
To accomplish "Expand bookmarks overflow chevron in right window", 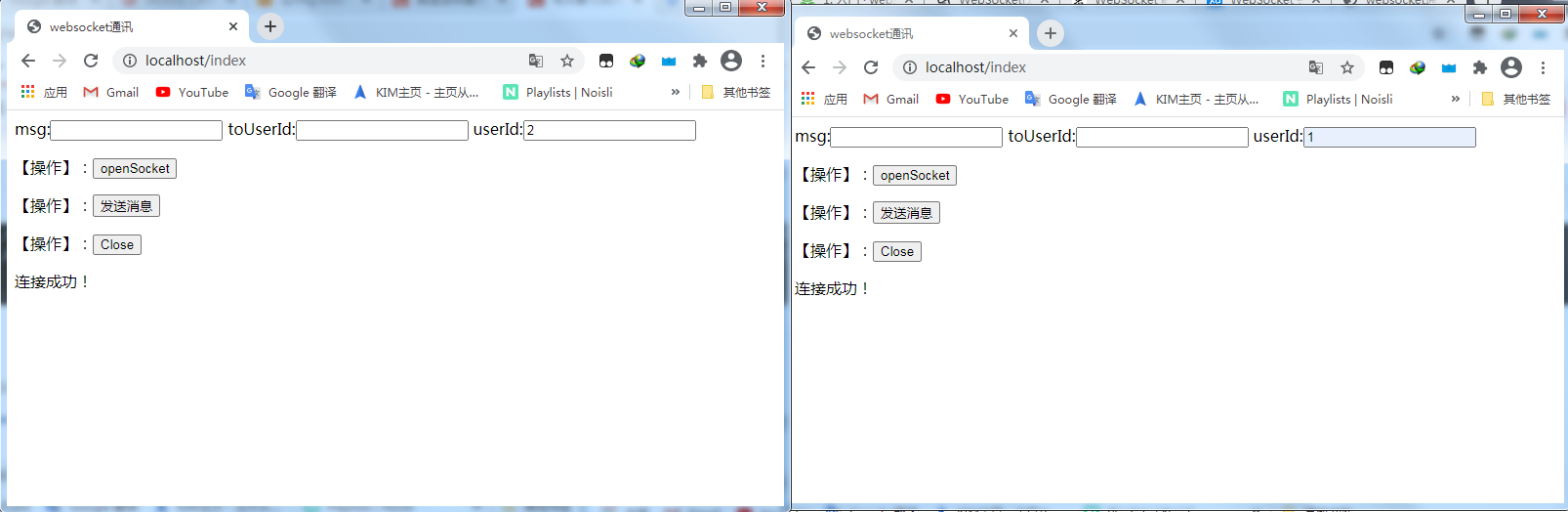I will (1455, 99).
